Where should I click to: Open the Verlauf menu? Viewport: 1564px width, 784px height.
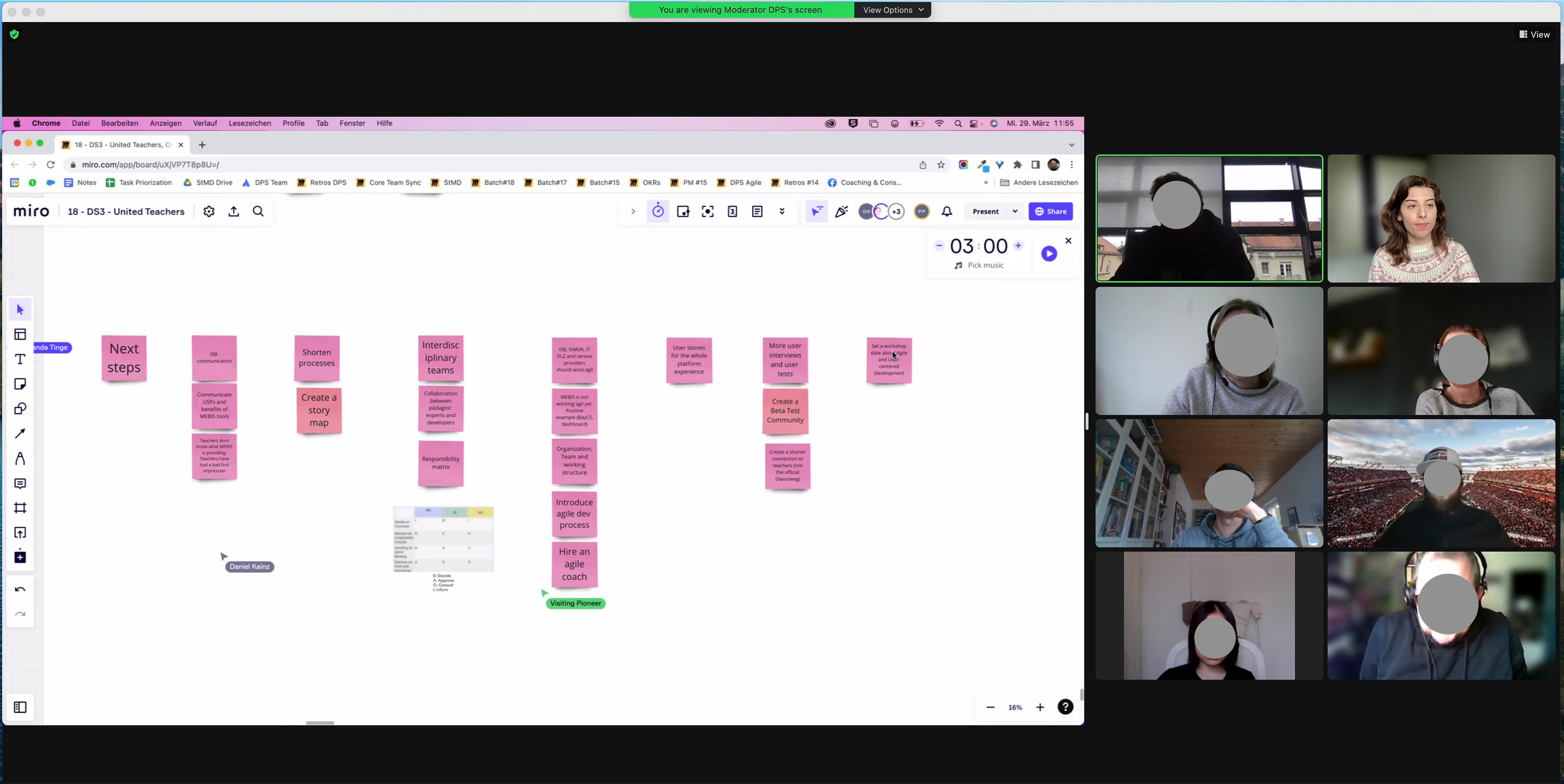205,123
